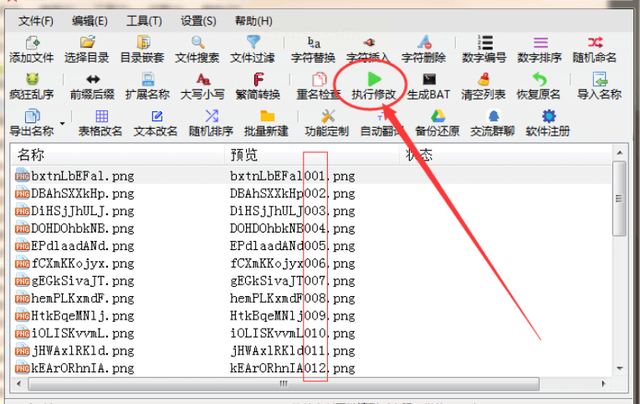The height and width of the screenshot is (404, 640).
Task: Expand dropdown arrow beside 导出名称
Action: (62, 123)
